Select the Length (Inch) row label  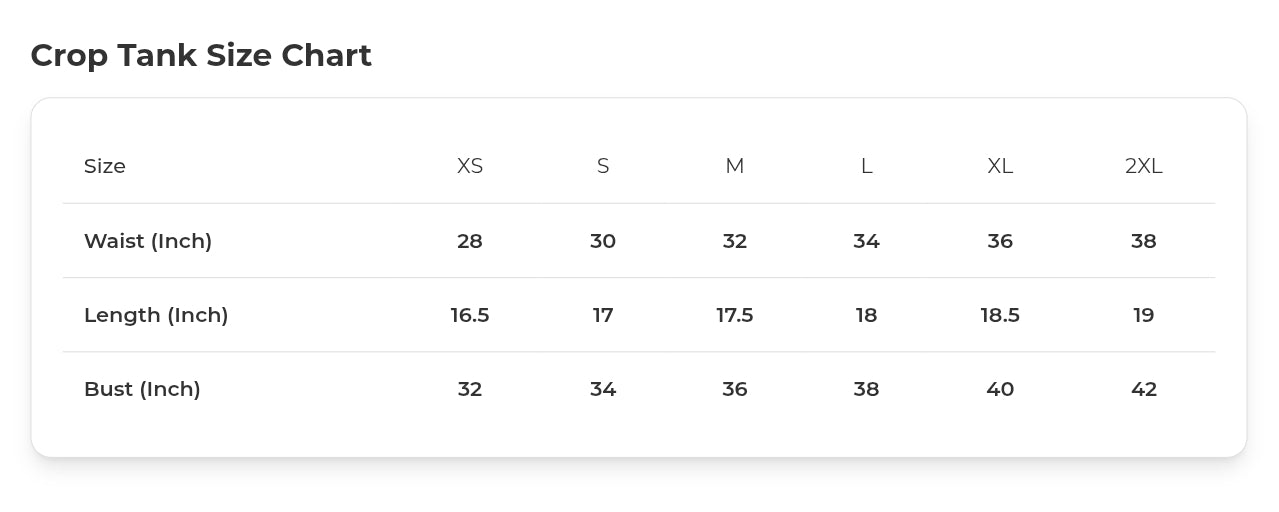(156, 315)
